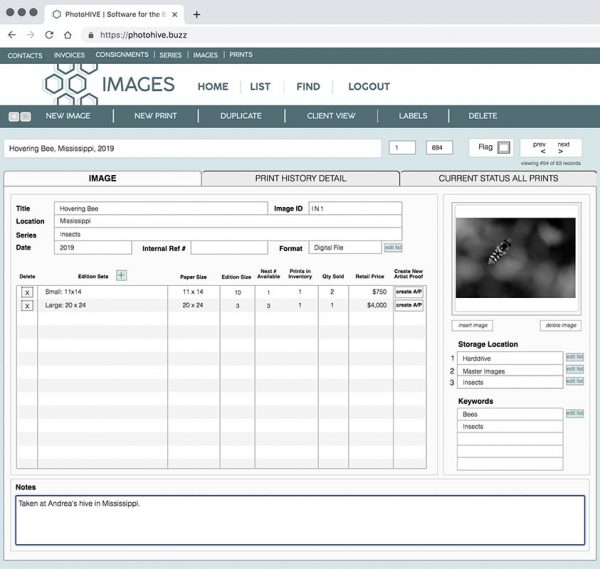Click the hovering bee image thumbnail
This screenshot has width=600, height=569.
[x=515, y=257]
